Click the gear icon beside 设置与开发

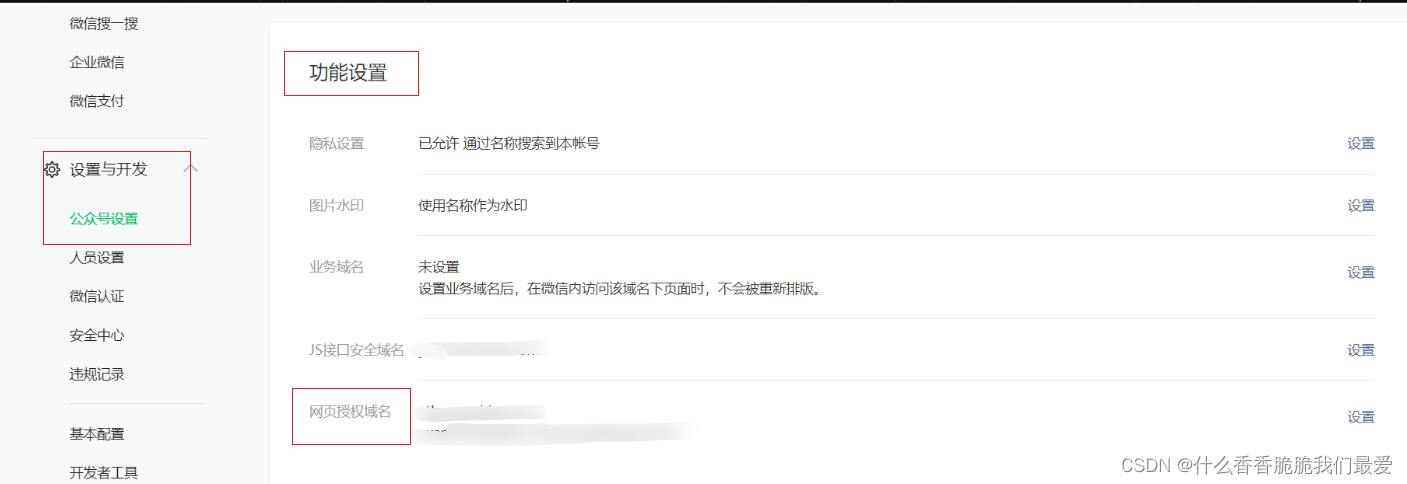[x=52, y=170]
